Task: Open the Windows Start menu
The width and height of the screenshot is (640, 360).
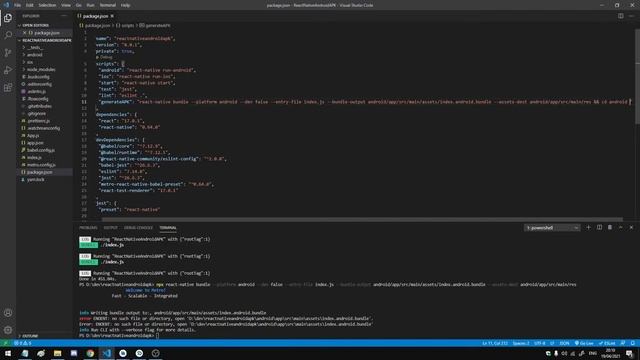Action: (8, 353)
